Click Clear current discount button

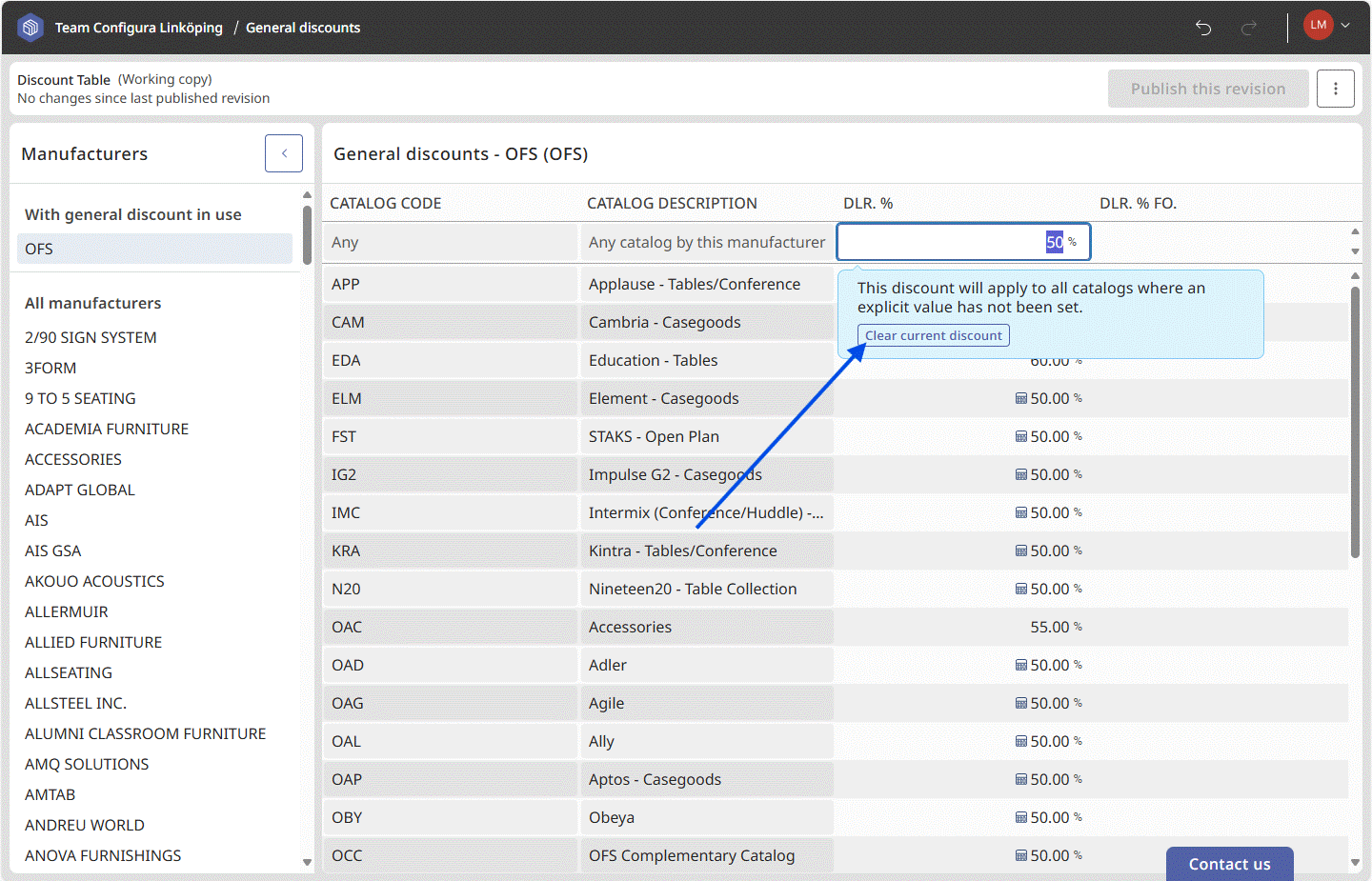[934, 335]
